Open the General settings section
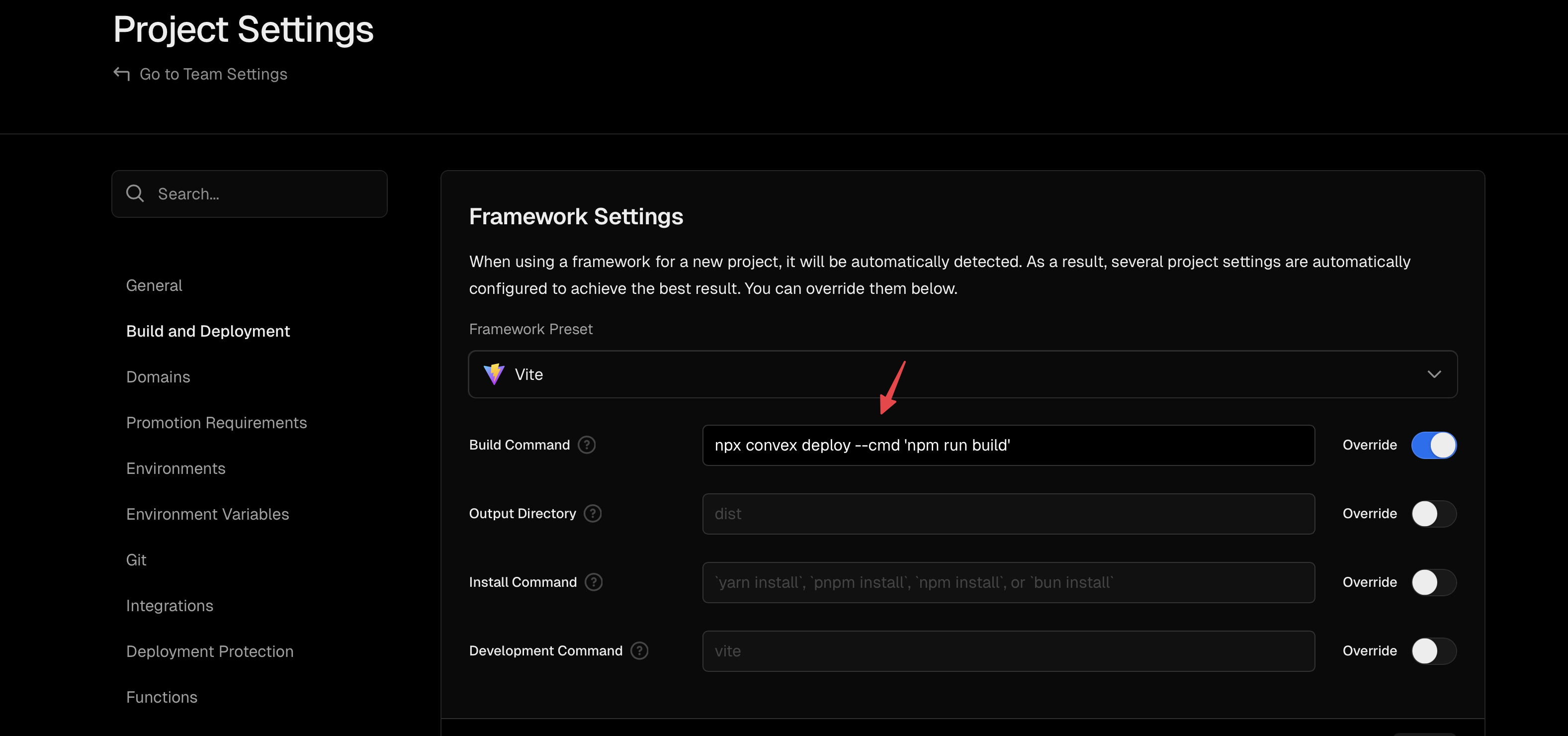The height and width of the screenshot is (736, 1568). (154, 285)
